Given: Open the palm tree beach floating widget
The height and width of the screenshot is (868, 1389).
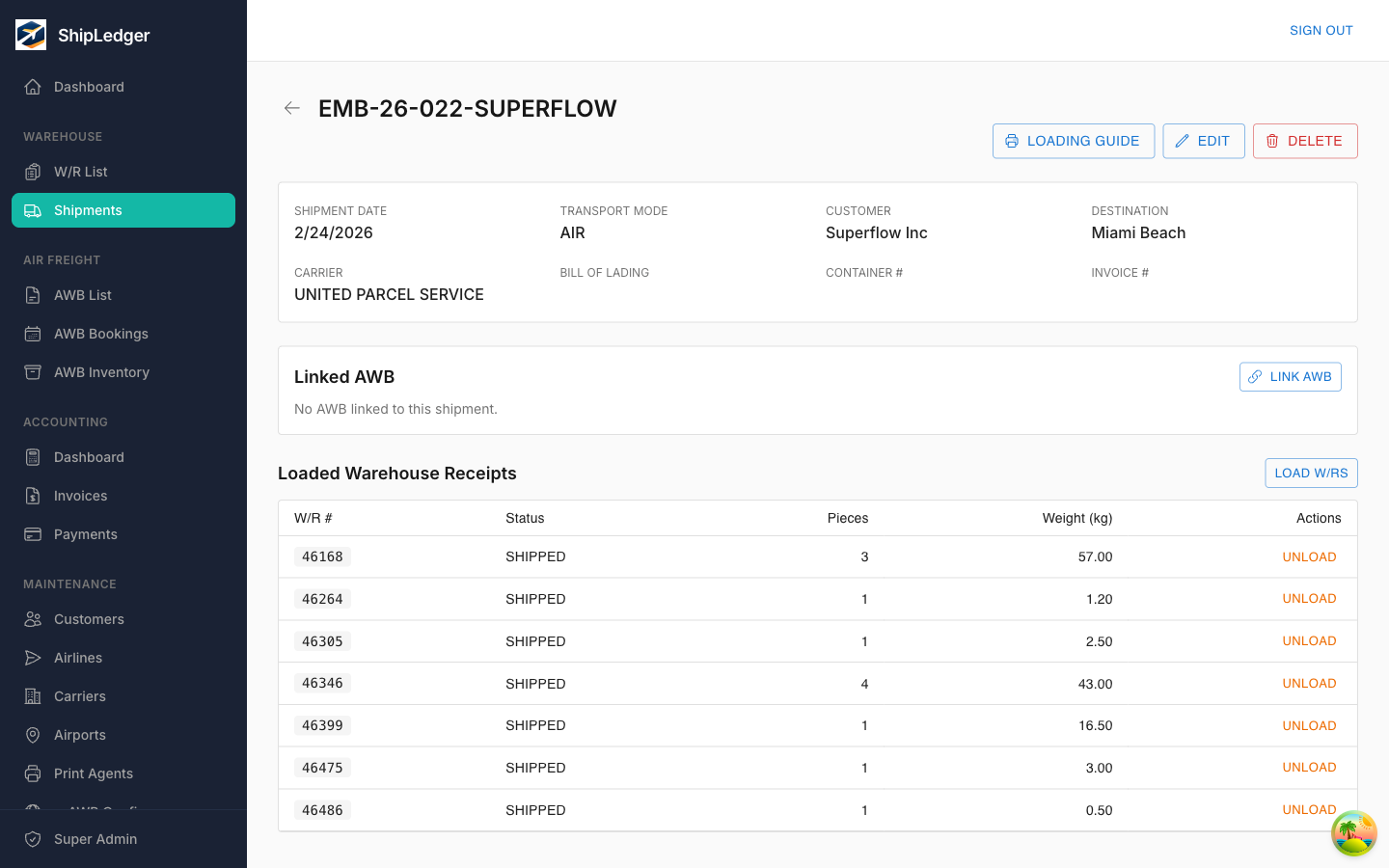Looking at the screenshot, I should (x=1354, y=833).
